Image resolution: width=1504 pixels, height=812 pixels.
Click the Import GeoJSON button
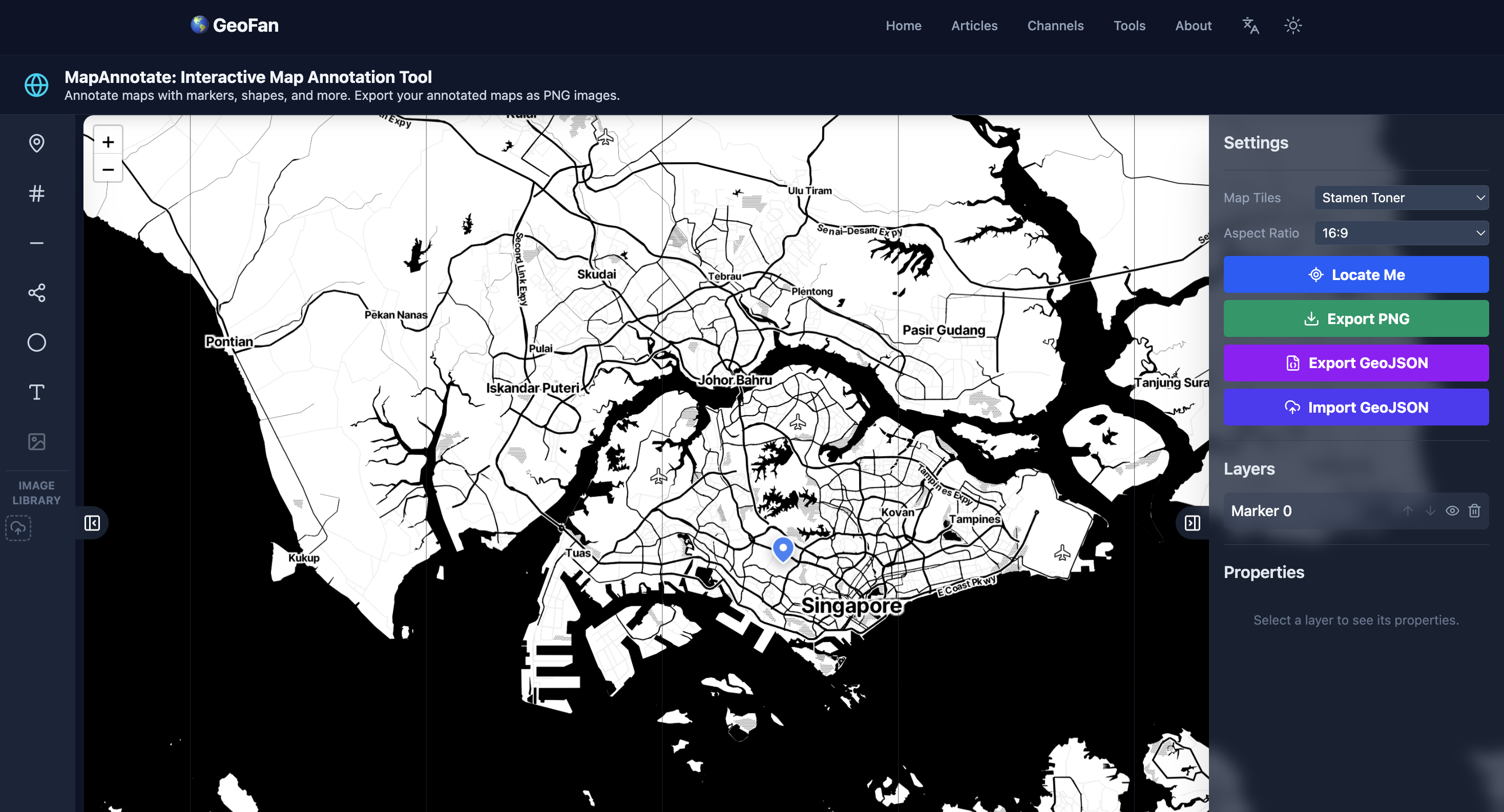pyautogui.click(x=1356, y=407)
